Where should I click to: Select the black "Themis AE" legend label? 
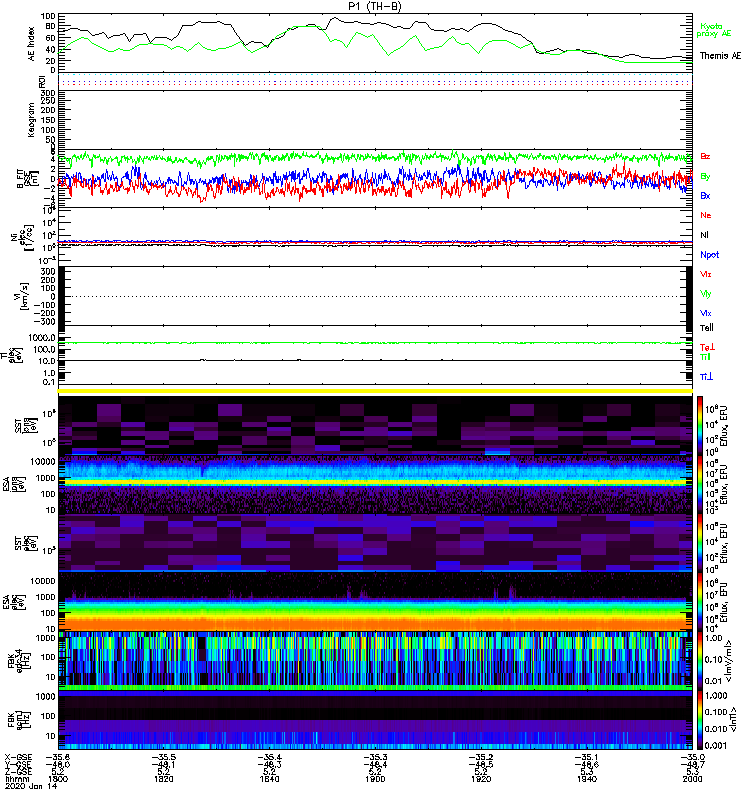tap(720, 56)
